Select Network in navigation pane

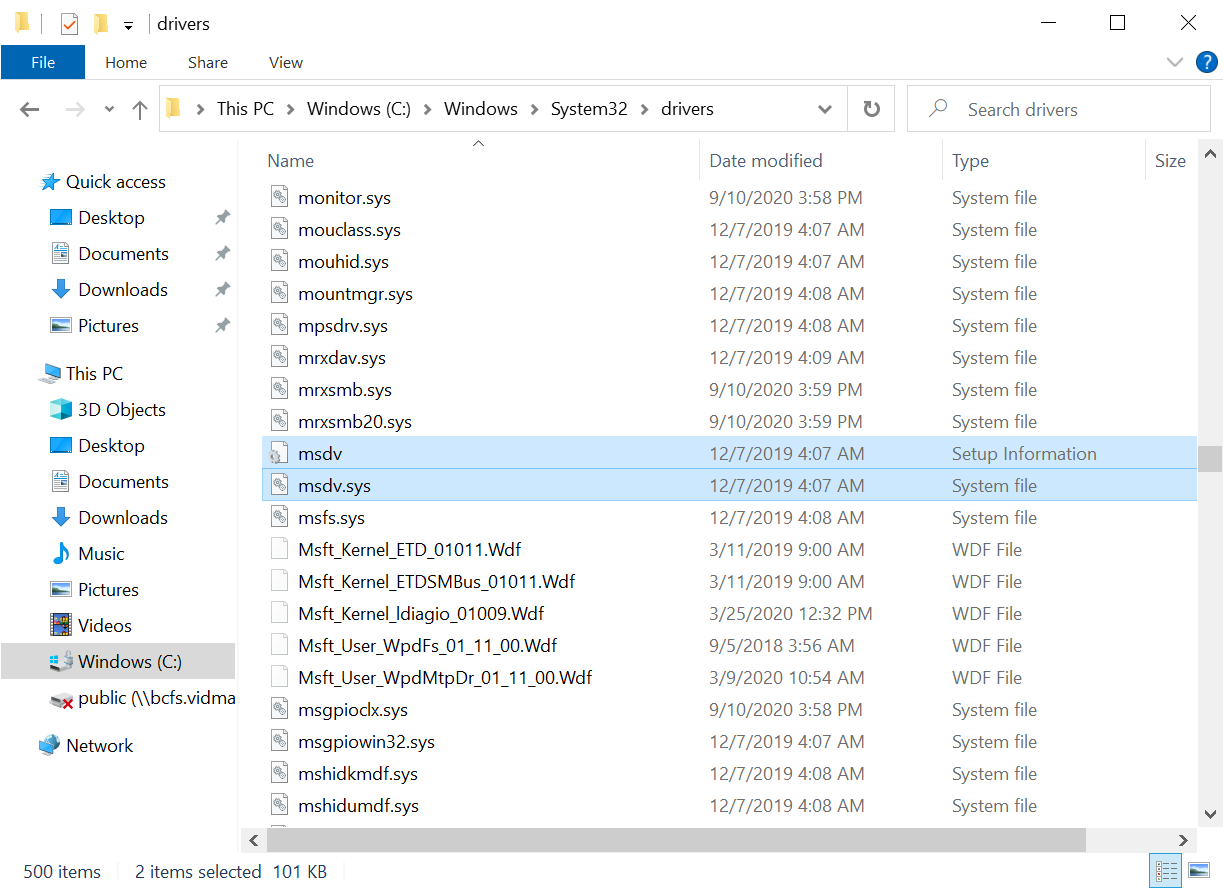click(x=99, y=746)
